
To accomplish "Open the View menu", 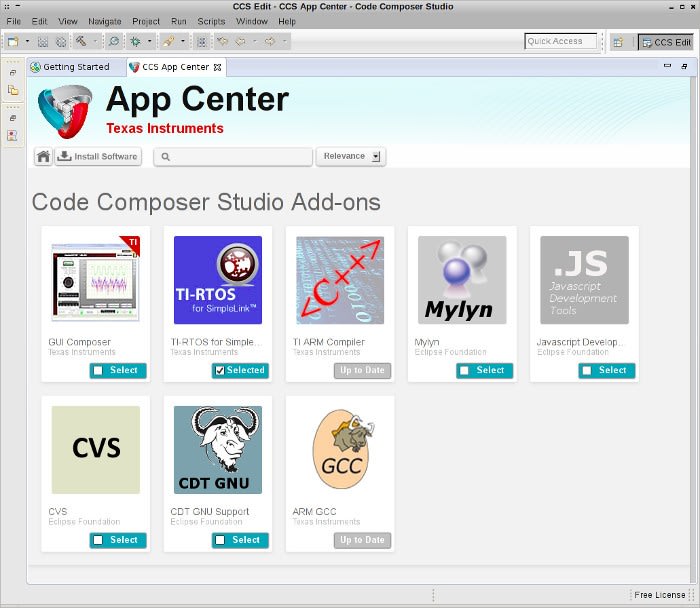I will click(x=67, y=21).
